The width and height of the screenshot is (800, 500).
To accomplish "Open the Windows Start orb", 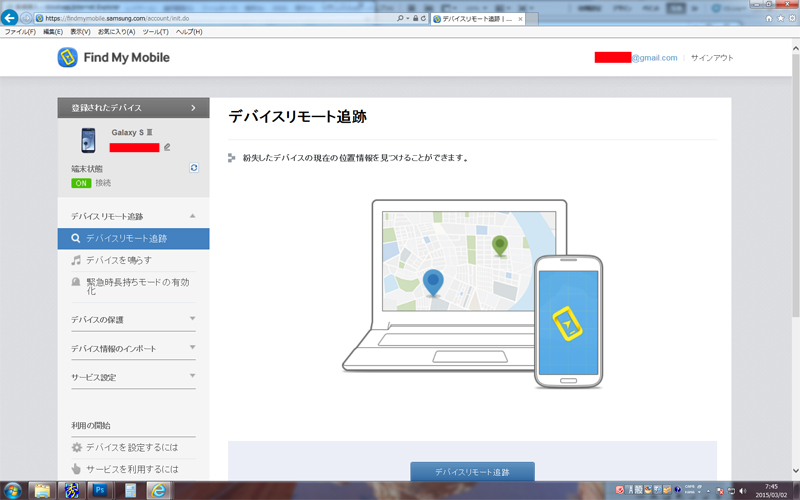I will pos(12,491).
